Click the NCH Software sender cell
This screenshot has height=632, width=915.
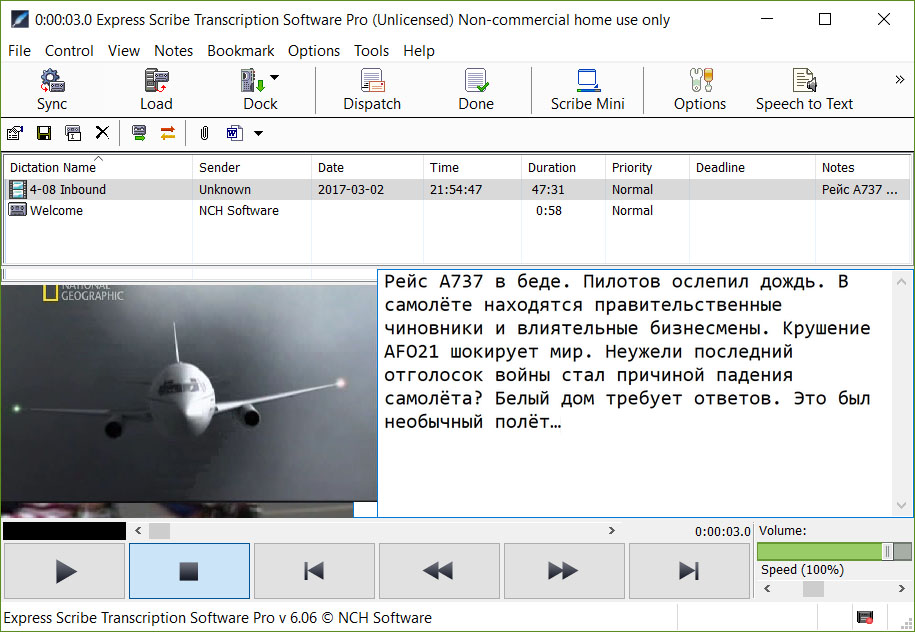click(239, 210)
